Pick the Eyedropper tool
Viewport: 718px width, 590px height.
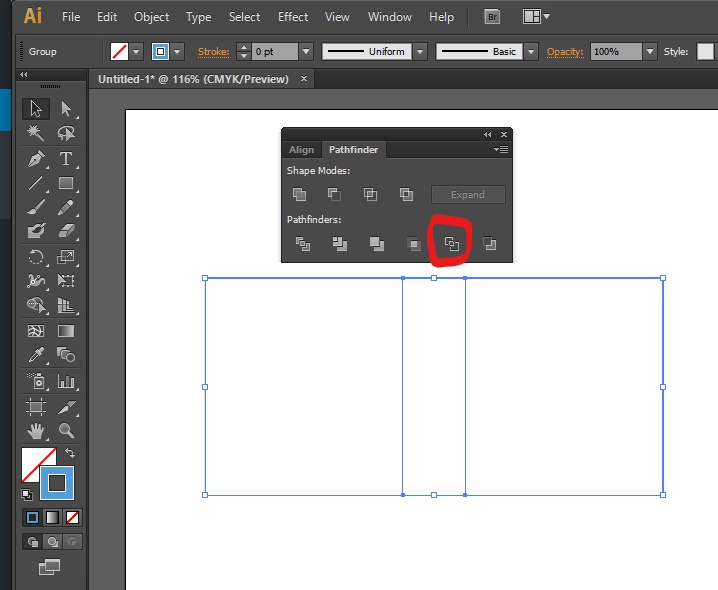click(36, 355)
